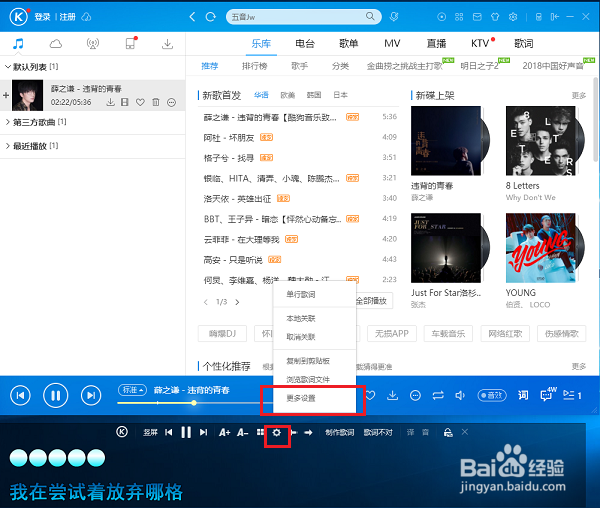Image resolution: width=600 pixels, height=508 pixels.
Task: Open the more-options circle icon in player bar
Action: point(415,395)
